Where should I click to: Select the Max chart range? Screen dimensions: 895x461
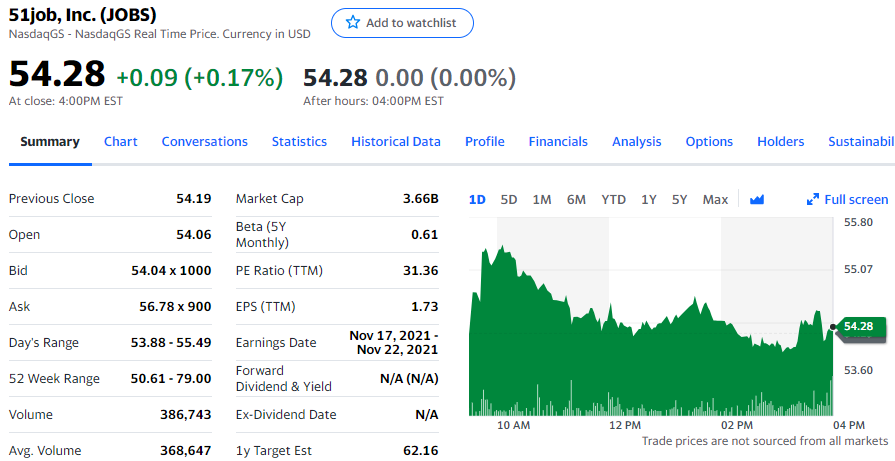[x=715, y=200]
